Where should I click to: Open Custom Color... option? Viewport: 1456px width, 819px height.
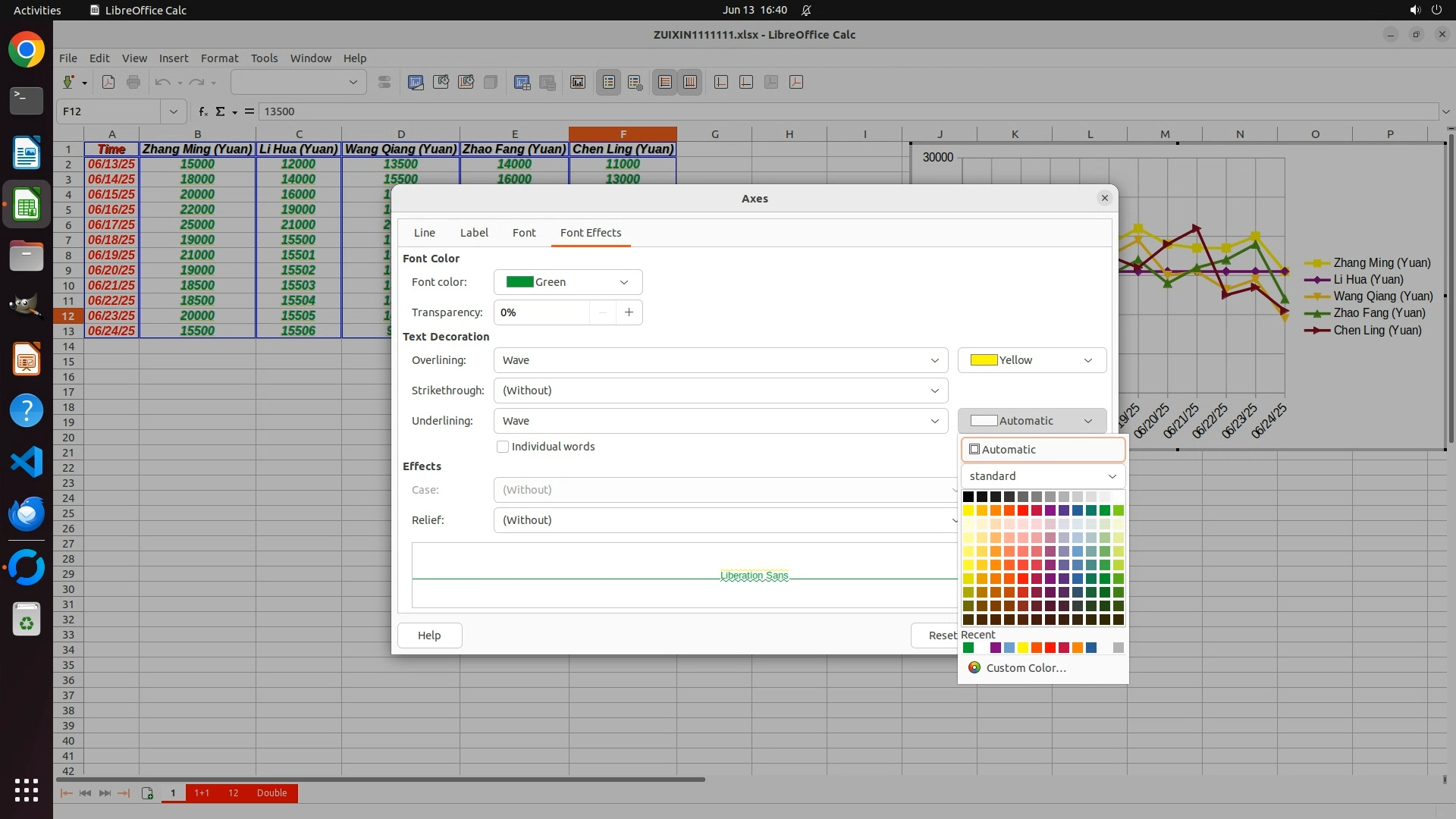click(x=1025, y=668)
